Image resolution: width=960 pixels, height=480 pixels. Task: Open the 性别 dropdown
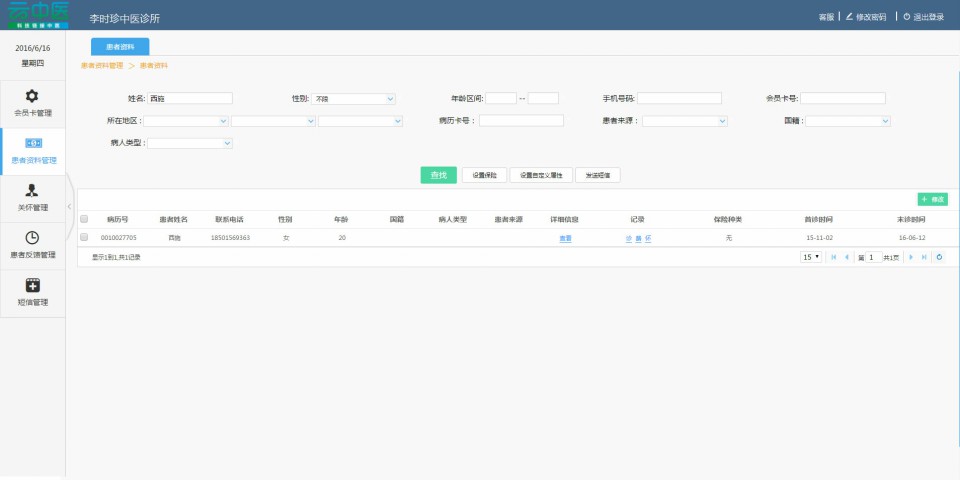354,99
